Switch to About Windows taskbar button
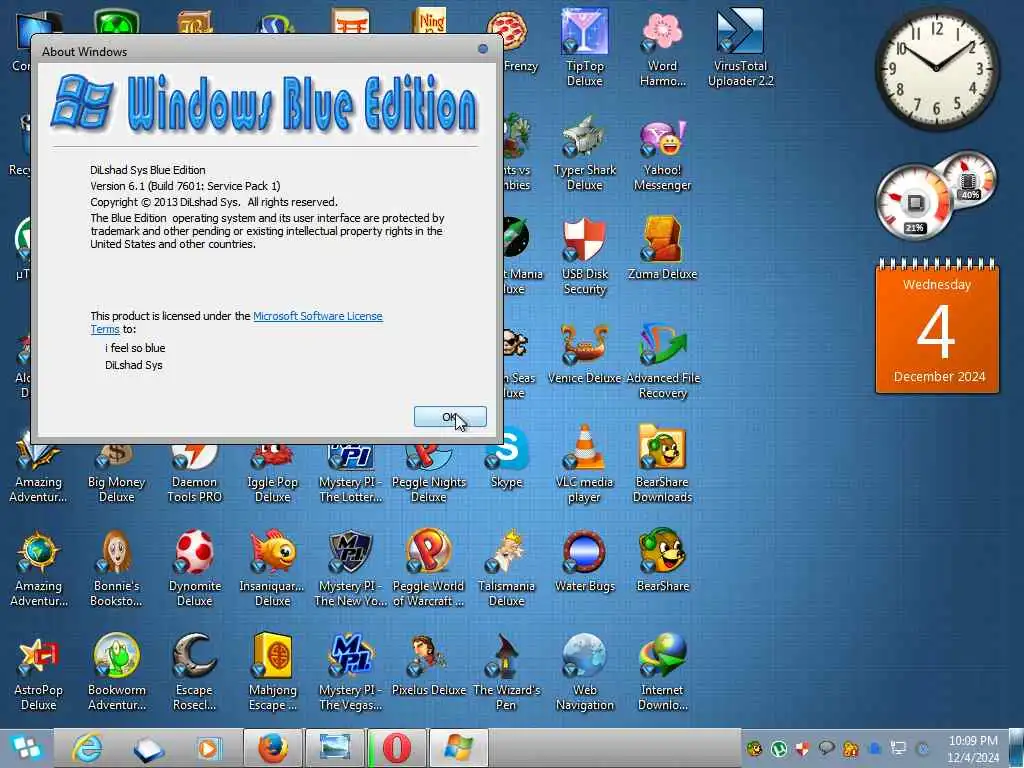The image size is (1024, 768). (458, 748)
